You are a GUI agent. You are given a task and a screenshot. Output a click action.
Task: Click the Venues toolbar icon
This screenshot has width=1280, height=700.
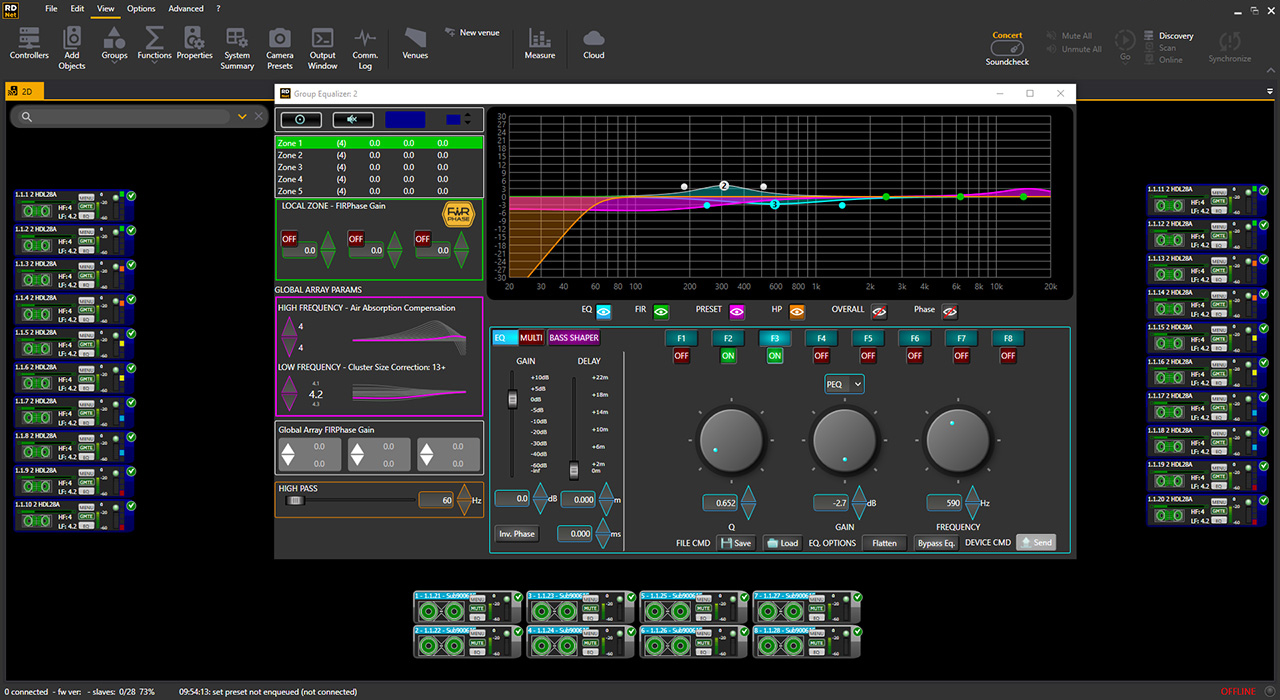click(415, 44)
